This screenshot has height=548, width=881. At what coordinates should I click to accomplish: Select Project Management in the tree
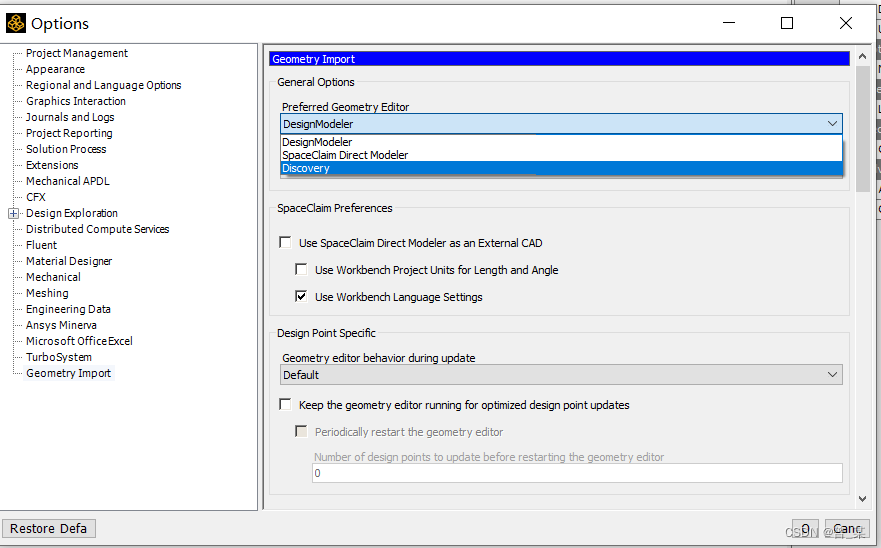tap(77, 53)
